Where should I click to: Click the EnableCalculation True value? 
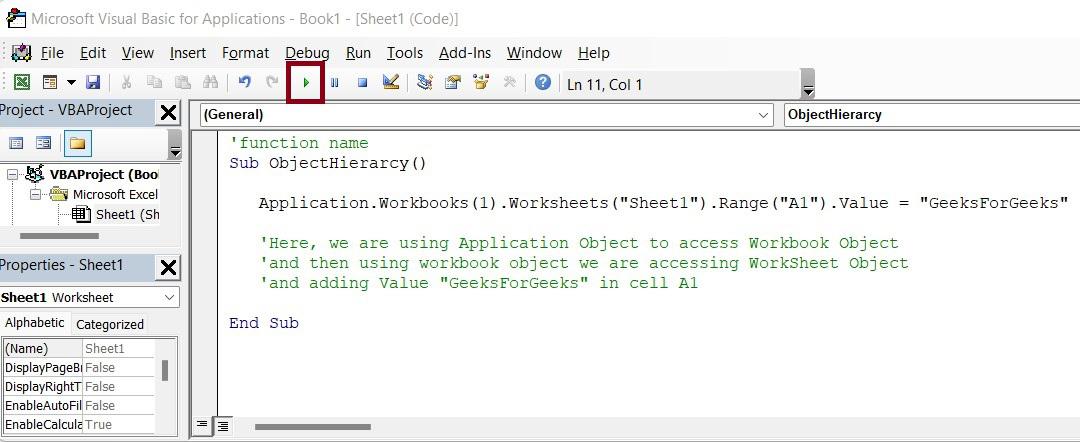pyautogui.click(x=118, y=424)
